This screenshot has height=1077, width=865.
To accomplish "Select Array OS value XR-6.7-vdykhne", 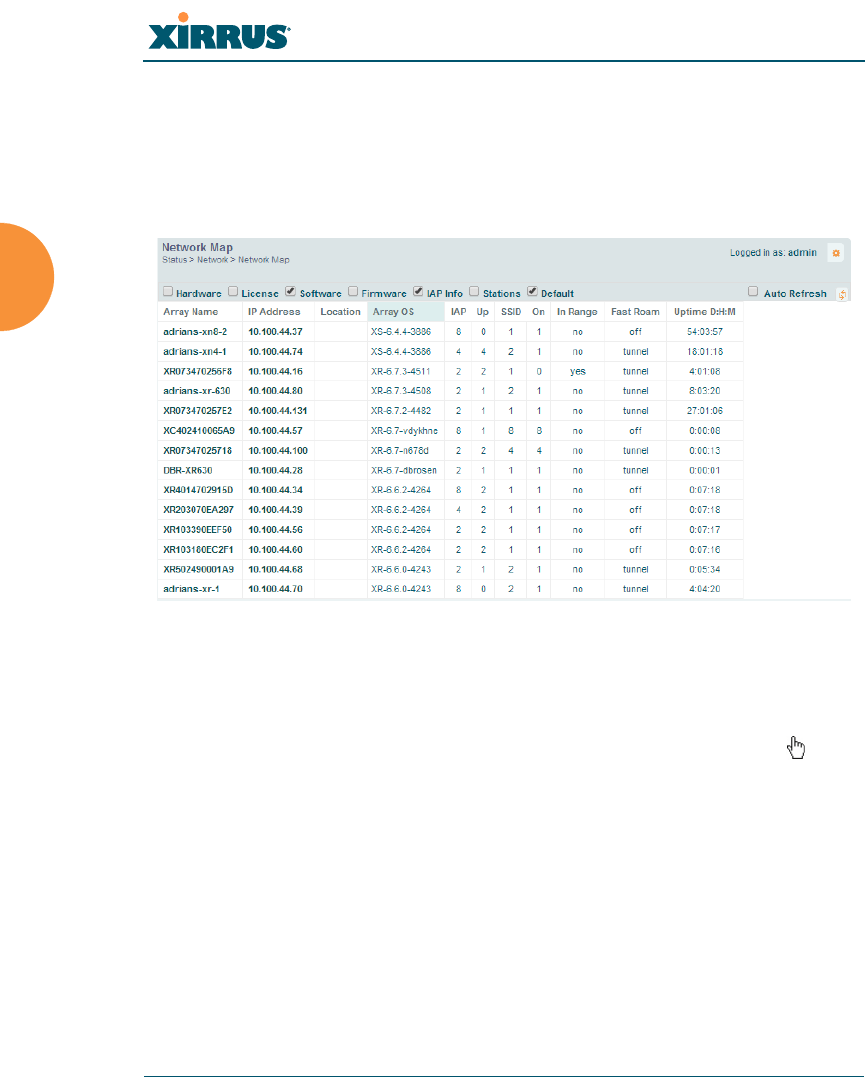I will pyautogui.click(x=404, y=431).
